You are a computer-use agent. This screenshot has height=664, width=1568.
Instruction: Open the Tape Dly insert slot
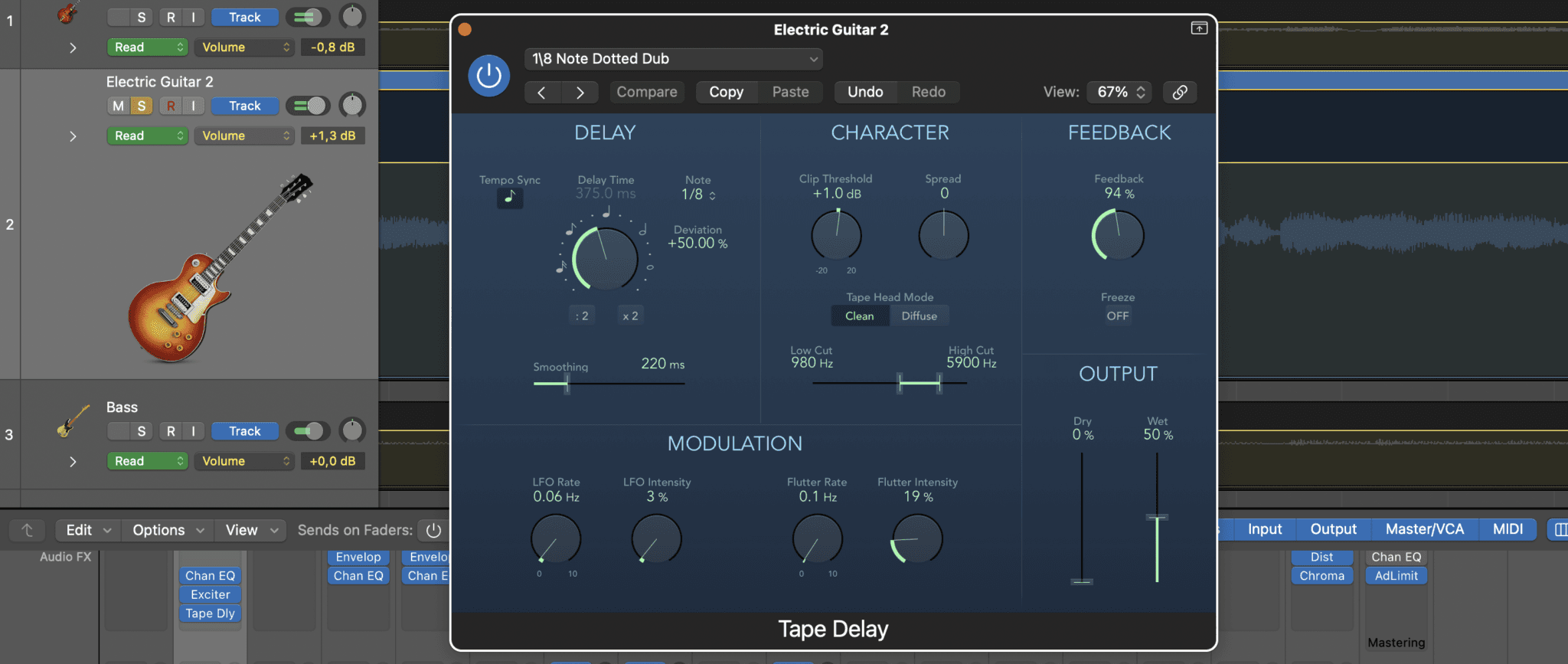pyautogui.click(x=210, y=613)
